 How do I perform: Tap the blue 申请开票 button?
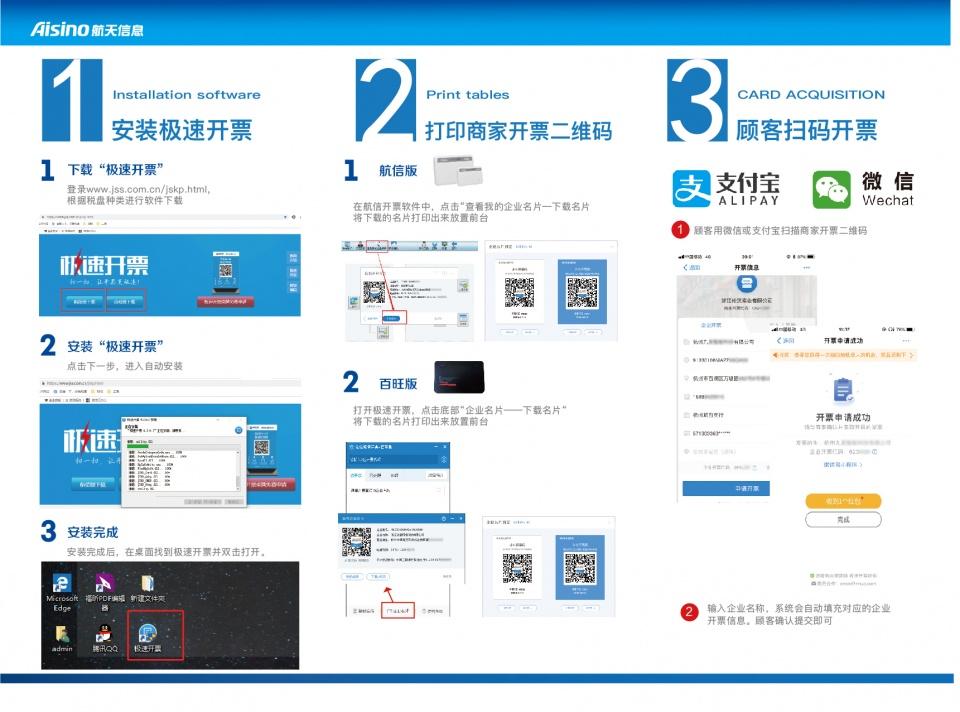[726, 488]
